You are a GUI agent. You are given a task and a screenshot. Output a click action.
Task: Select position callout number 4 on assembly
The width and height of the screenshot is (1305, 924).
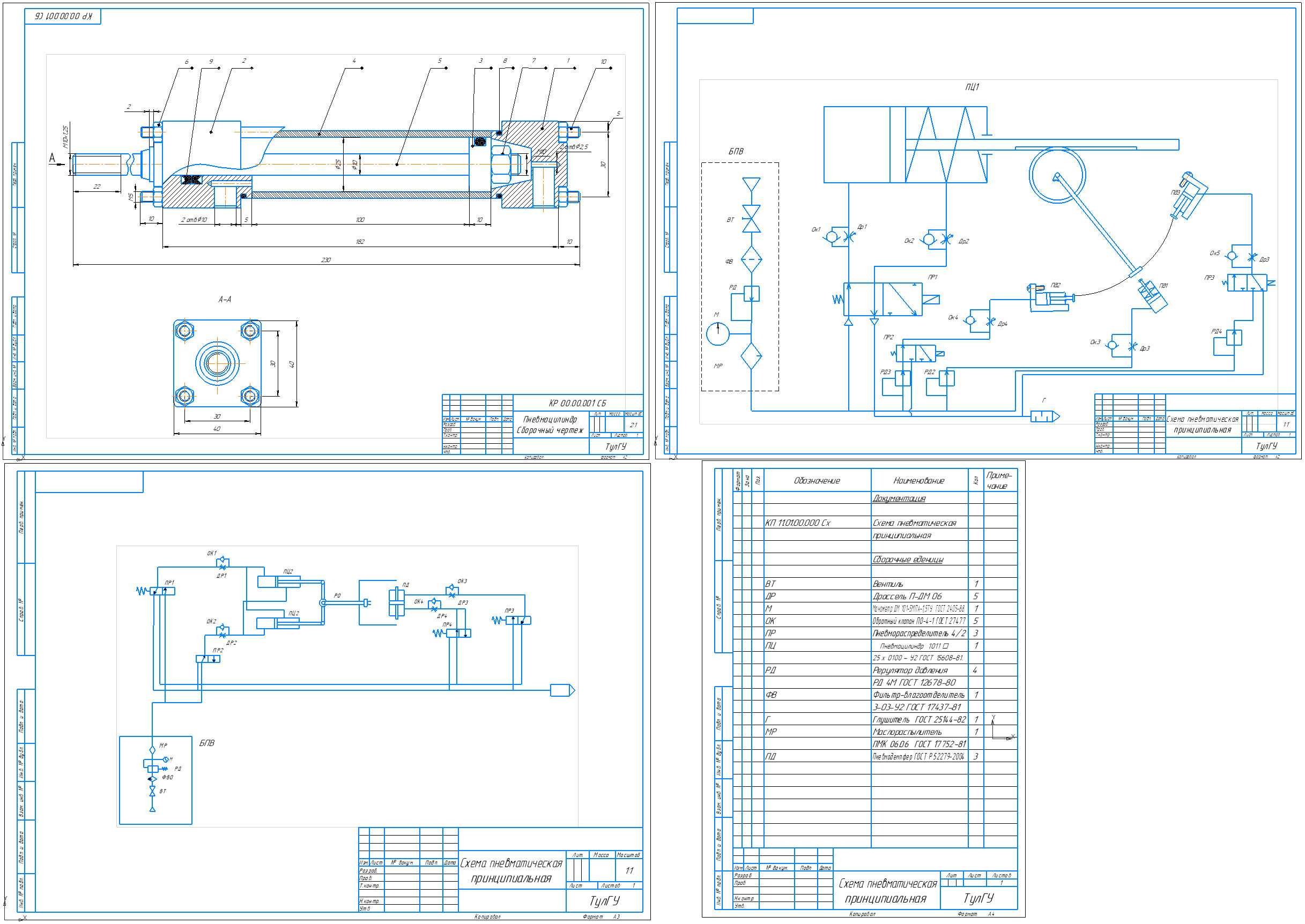[x=354, y=61]
